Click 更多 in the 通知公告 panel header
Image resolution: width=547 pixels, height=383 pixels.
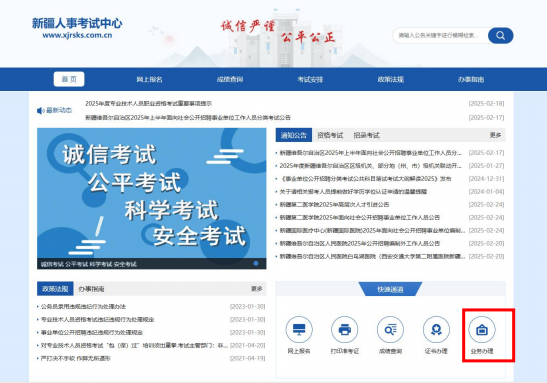pos(495,135)
